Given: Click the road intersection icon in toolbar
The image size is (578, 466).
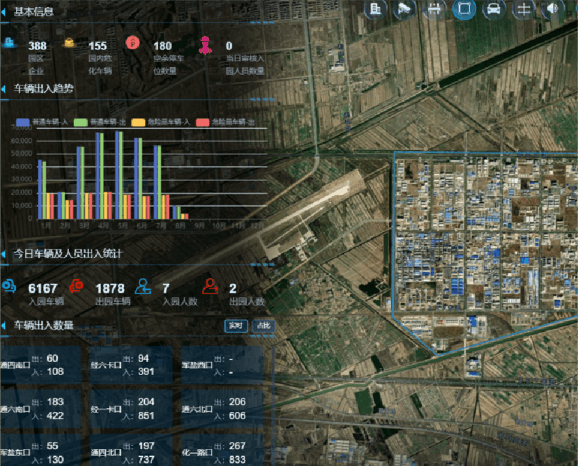Looking at the screenshot, I should (x=524, y=8).
